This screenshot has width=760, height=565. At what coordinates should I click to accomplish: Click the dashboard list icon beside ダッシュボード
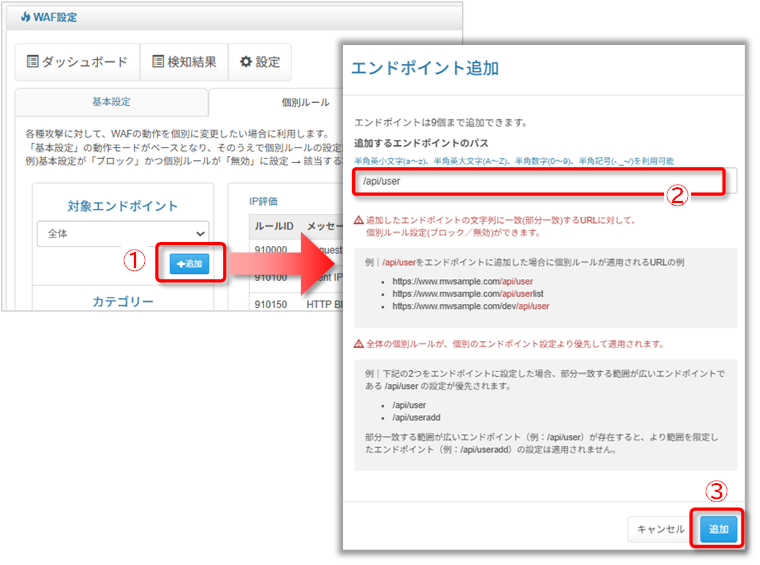[32, 62]
